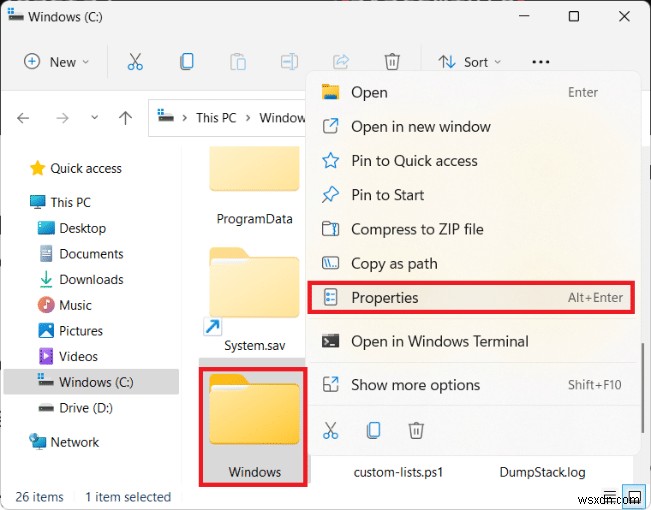Open Music in the sidebar
Image resolution: width=651 pixels, height=510 pixels.
[65, 305]
